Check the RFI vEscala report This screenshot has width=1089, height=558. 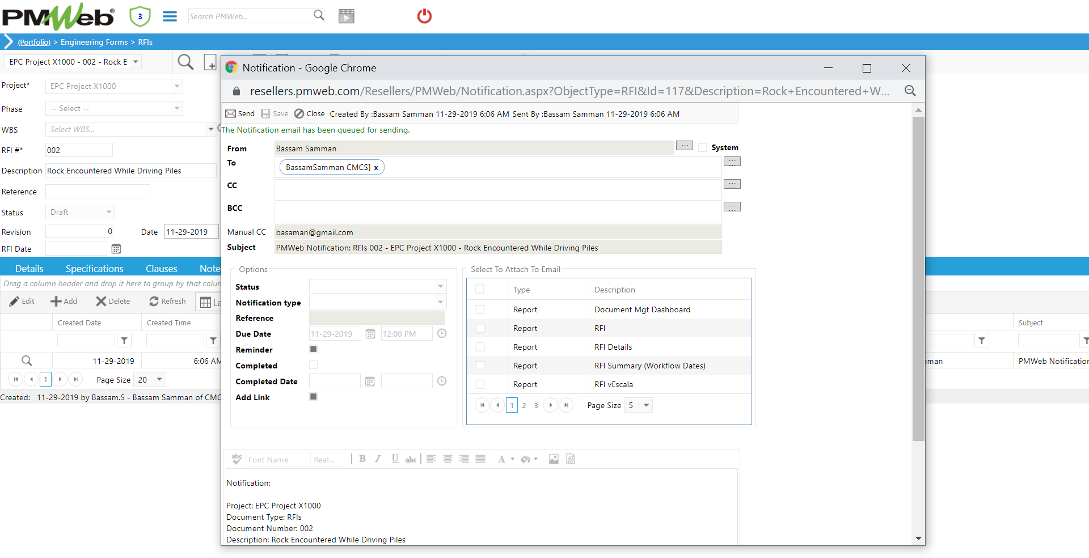[x=480, y=384]
